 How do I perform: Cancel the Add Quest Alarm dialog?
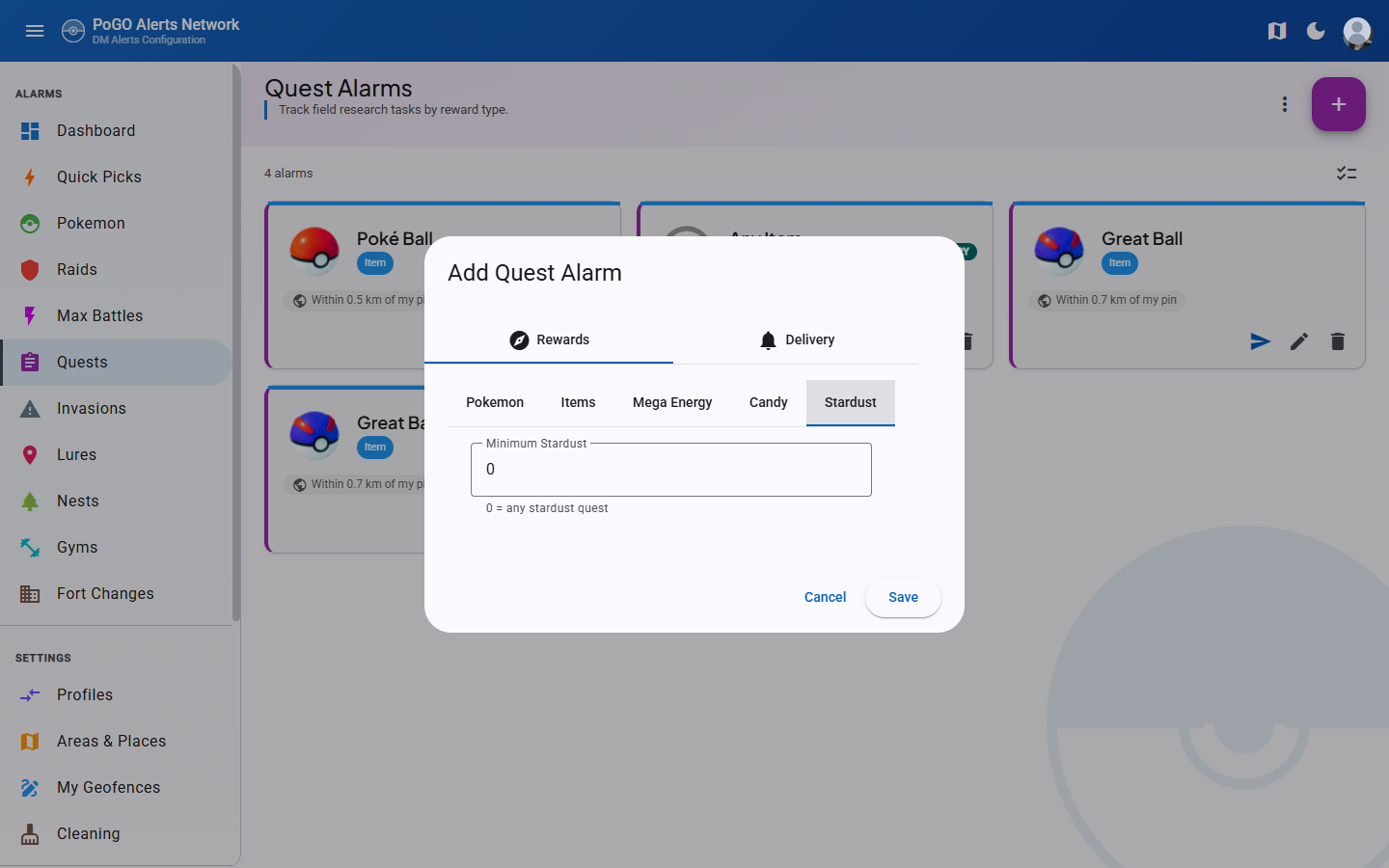click(825, 598)
